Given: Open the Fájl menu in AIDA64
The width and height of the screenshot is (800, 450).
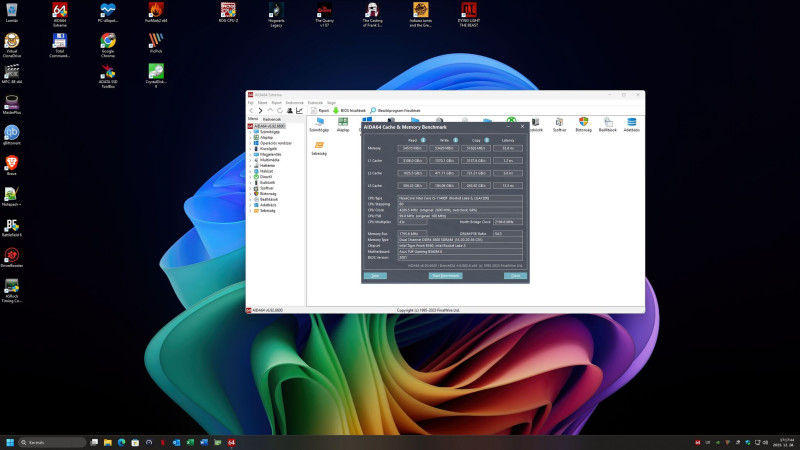Looking at the screenshot, I should click(251, 103).
